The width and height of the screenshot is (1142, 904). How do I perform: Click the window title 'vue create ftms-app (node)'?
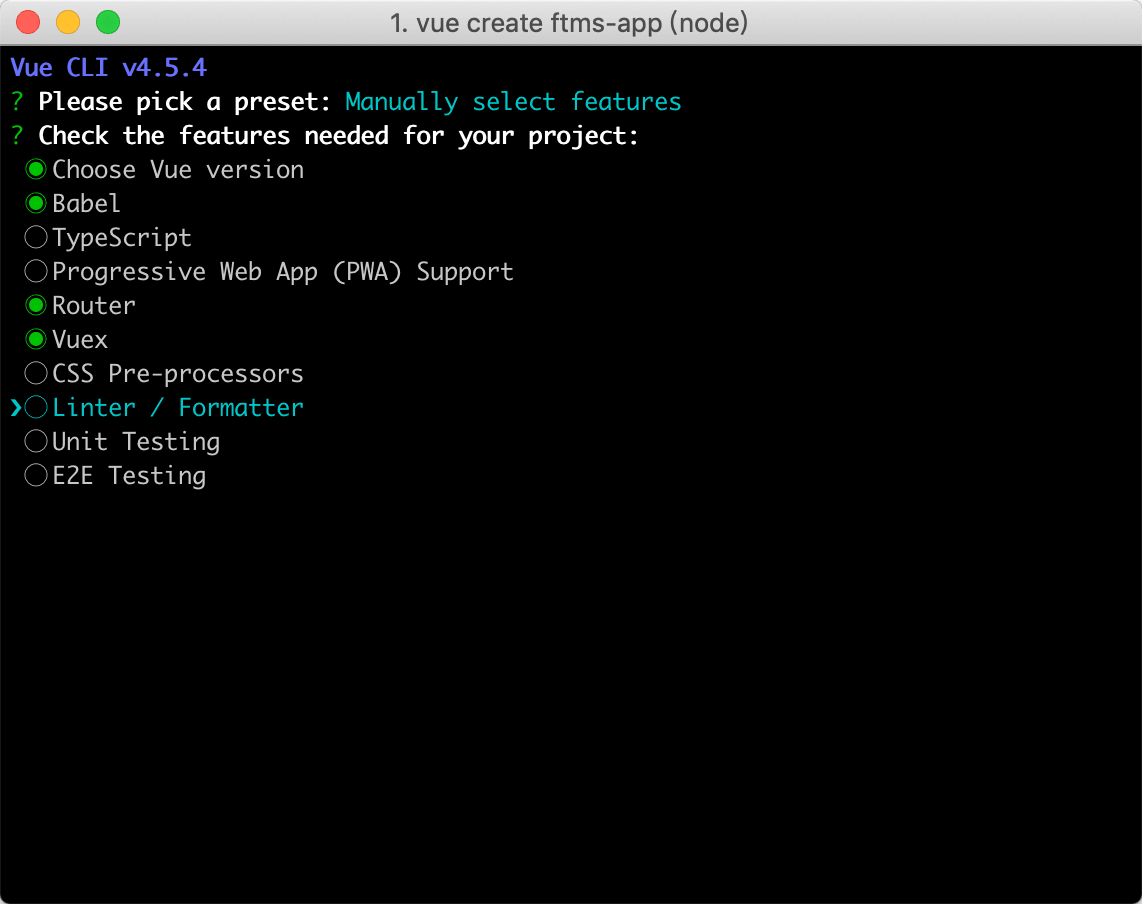point(569,22)
